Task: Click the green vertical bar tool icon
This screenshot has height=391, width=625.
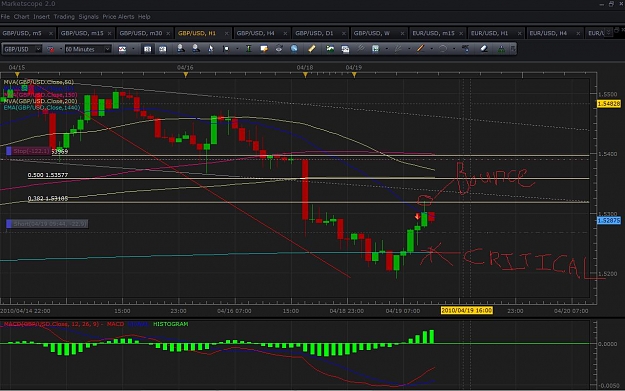Action: click(249, 49)
